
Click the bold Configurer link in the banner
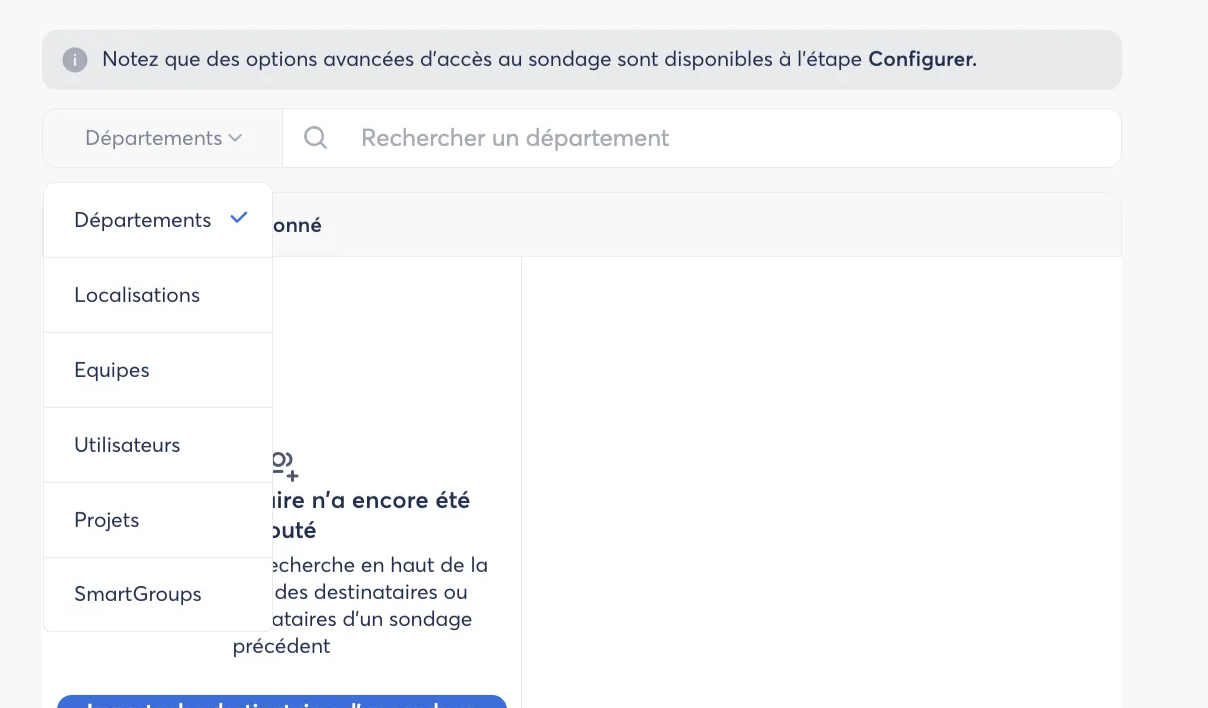pos(921,59)
